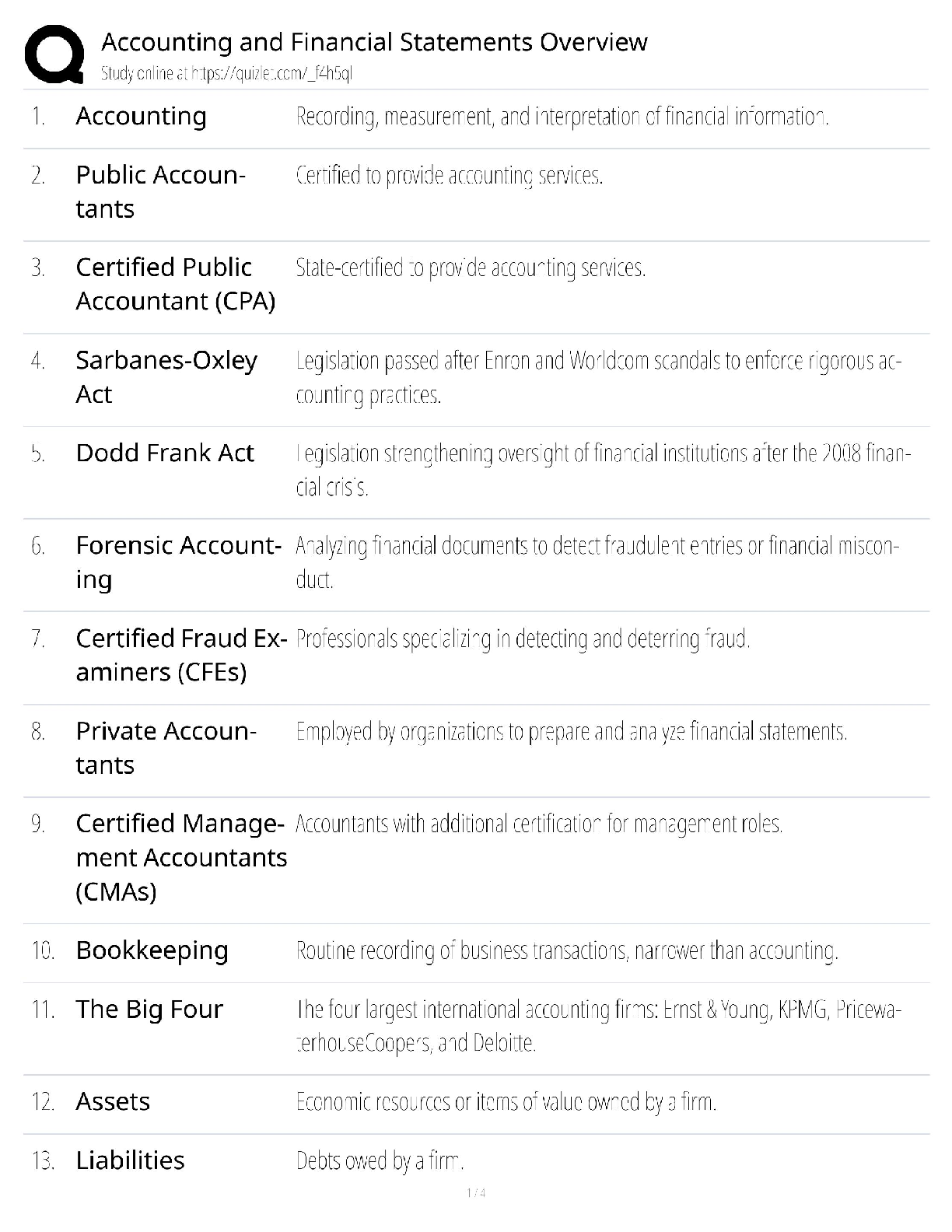Screen dimensions: 952x1232
Task: Select "Certified Management Accountants (CMAs)" term
Action: coord(180,857)
